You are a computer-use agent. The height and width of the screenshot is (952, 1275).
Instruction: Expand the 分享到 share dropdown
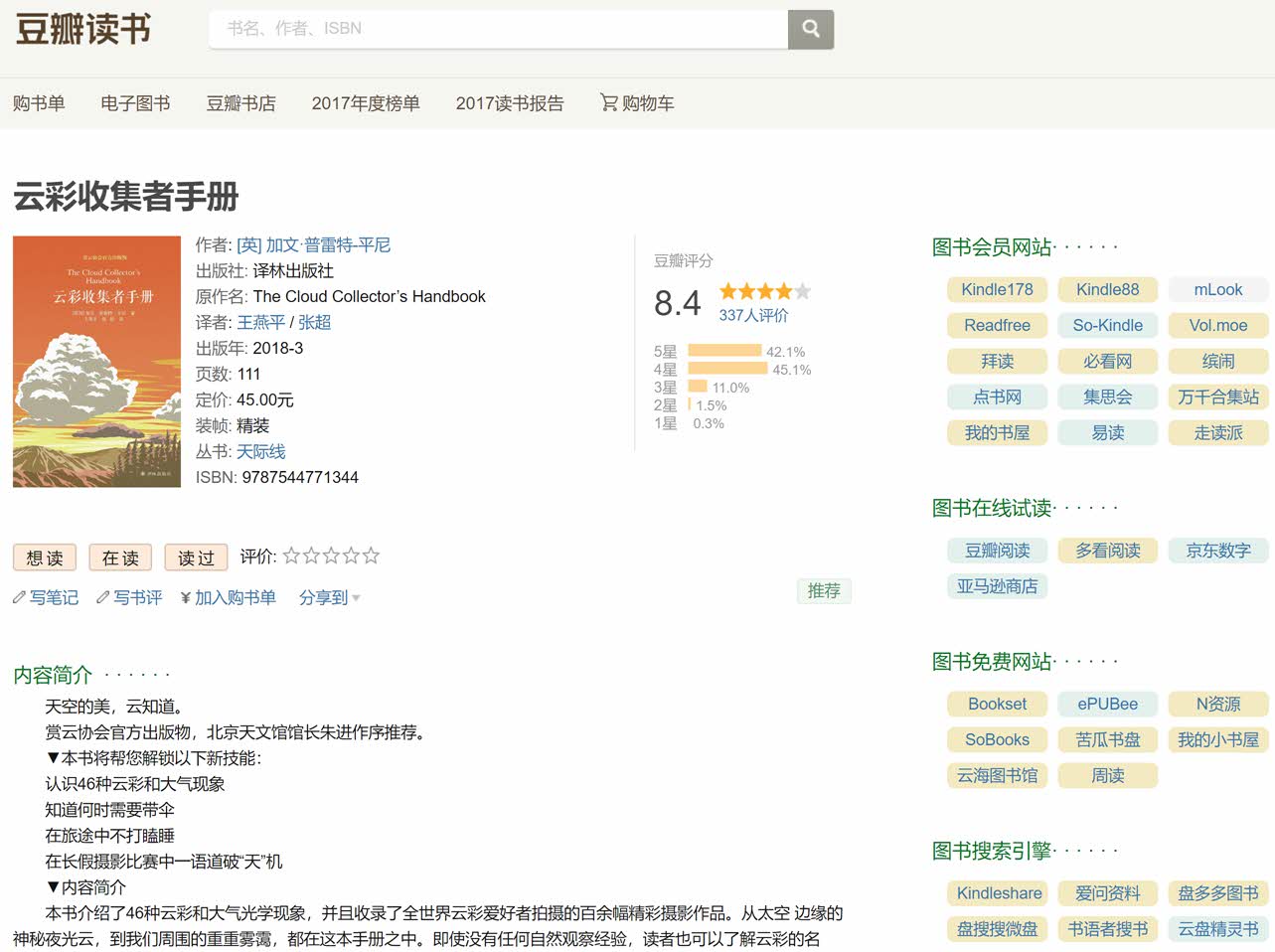tap(329, 597)
